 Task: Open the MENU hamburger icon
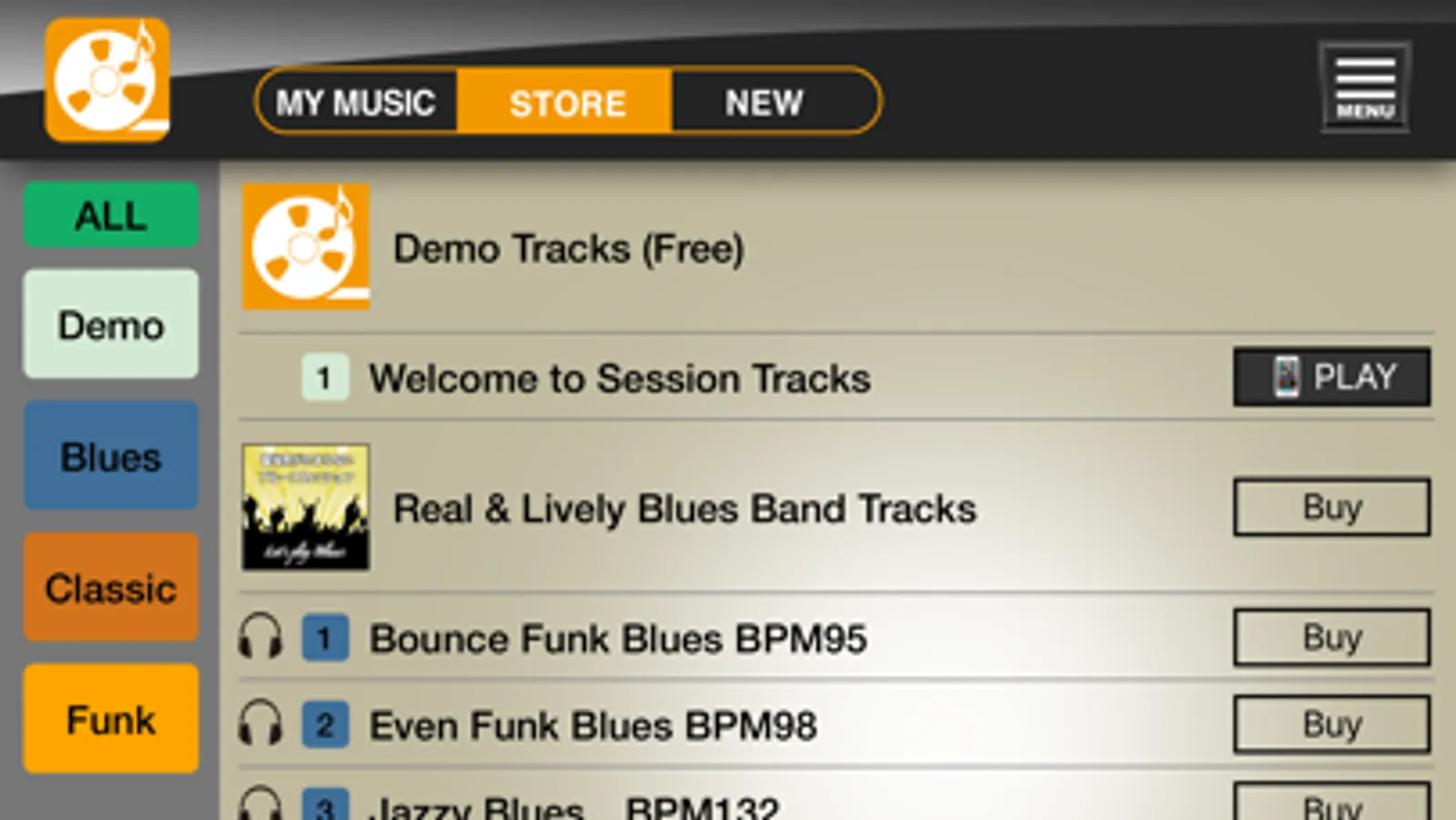click(x=1365, y=87)
